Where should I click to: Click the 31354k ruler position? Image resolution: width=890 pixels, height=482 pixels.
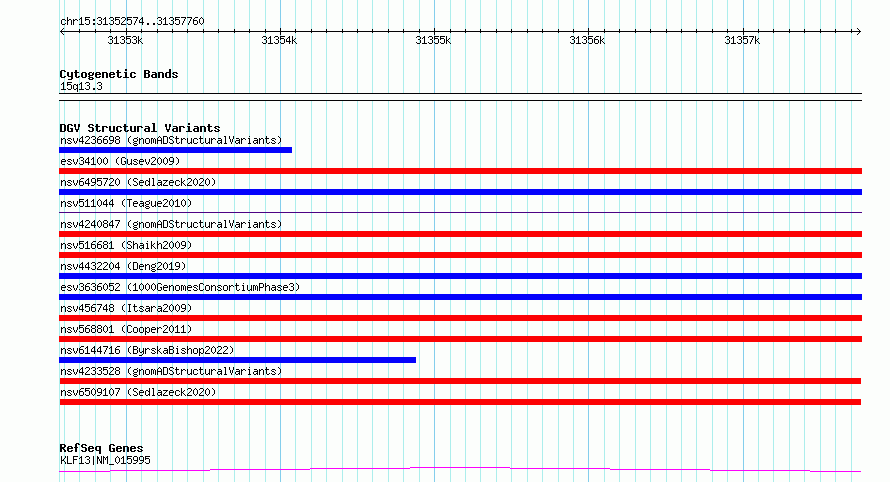279,40
